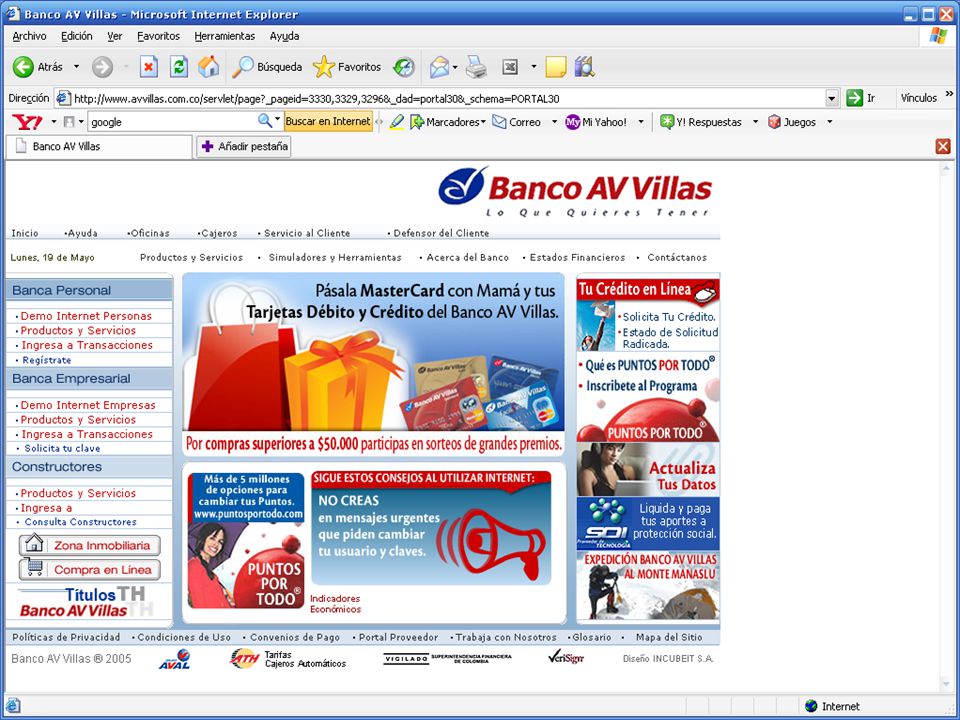Click Defensor del Cliente link
960x720 pixels.
[441, 233]
